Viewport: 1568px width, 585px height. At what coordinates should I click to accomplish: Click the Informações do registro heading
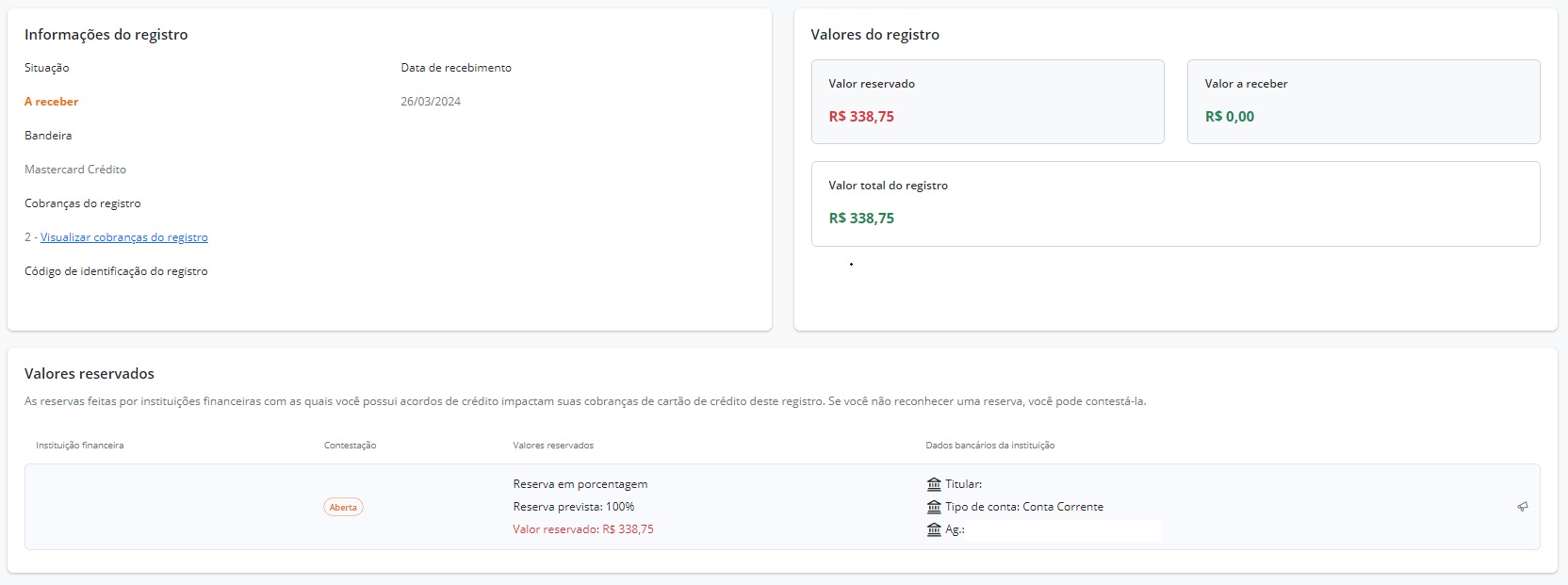(x=106, y=35)
